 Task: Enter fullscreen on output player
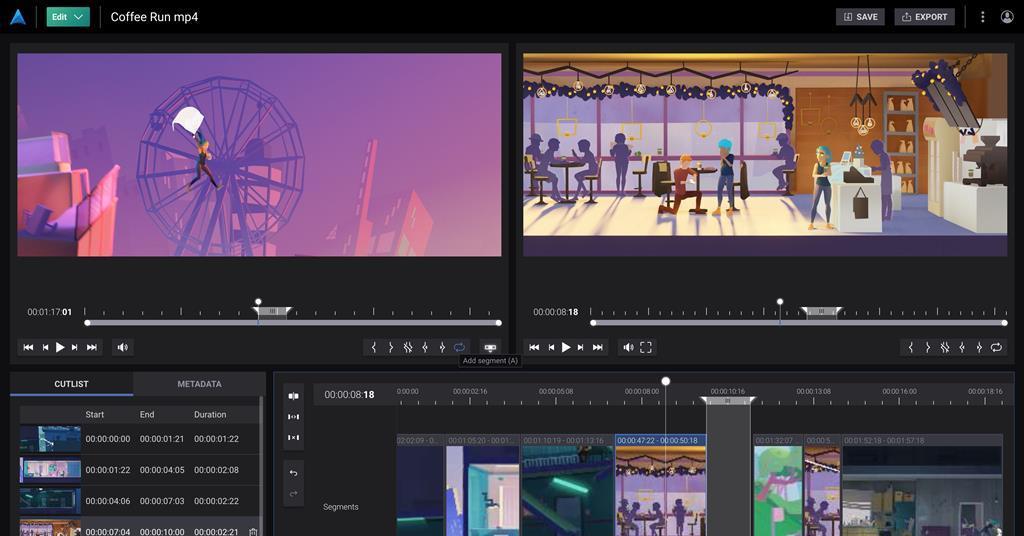[x=646, y=347]
